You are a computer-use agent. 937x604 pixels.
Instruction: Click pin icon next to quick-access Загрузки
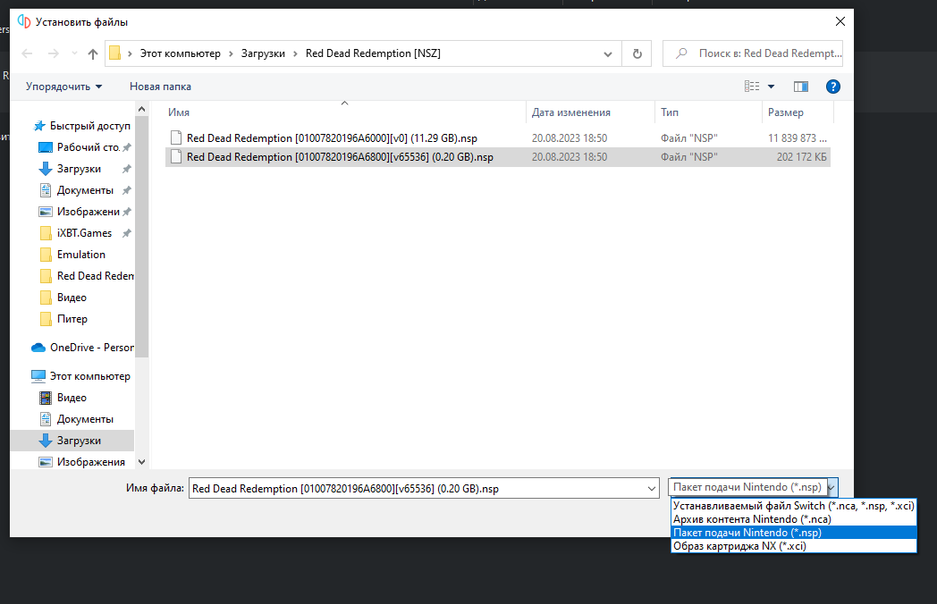(127, 169)
